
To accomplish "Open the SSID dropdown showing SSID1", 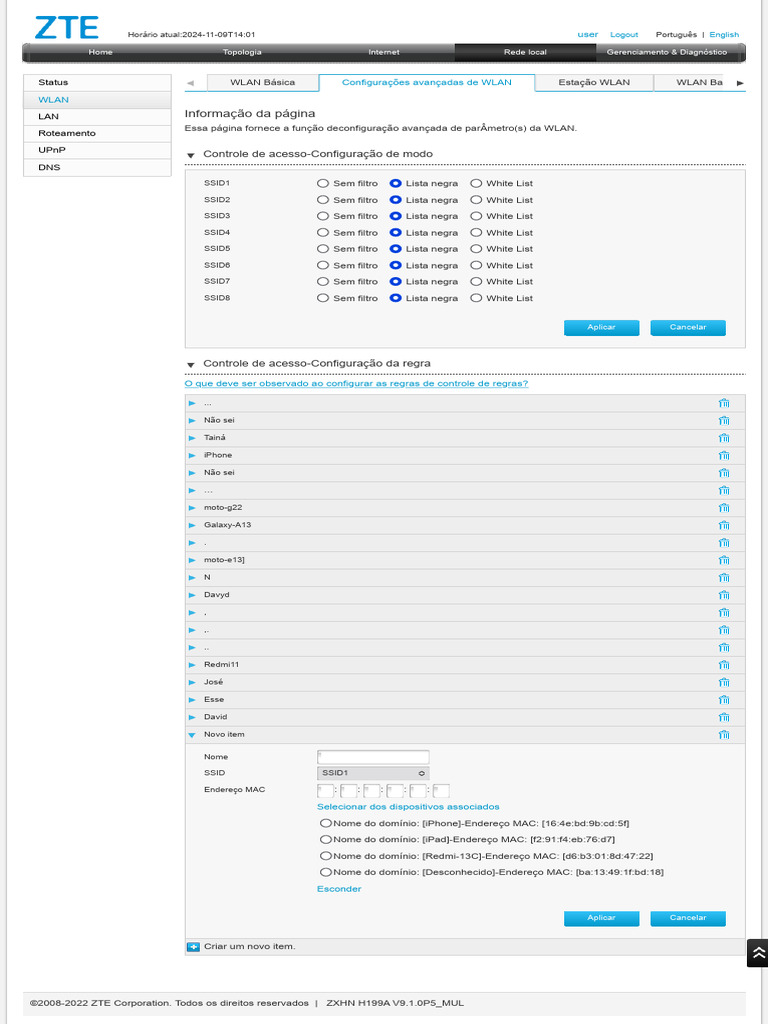I will click(x=373, y=773).
